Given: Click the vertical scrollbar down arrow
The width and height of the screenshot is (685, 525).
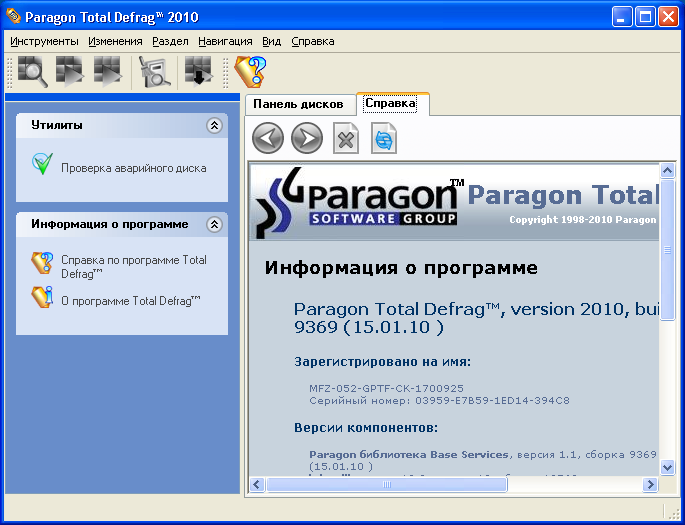Looking at the screenshot, I should tap(667, 467).
